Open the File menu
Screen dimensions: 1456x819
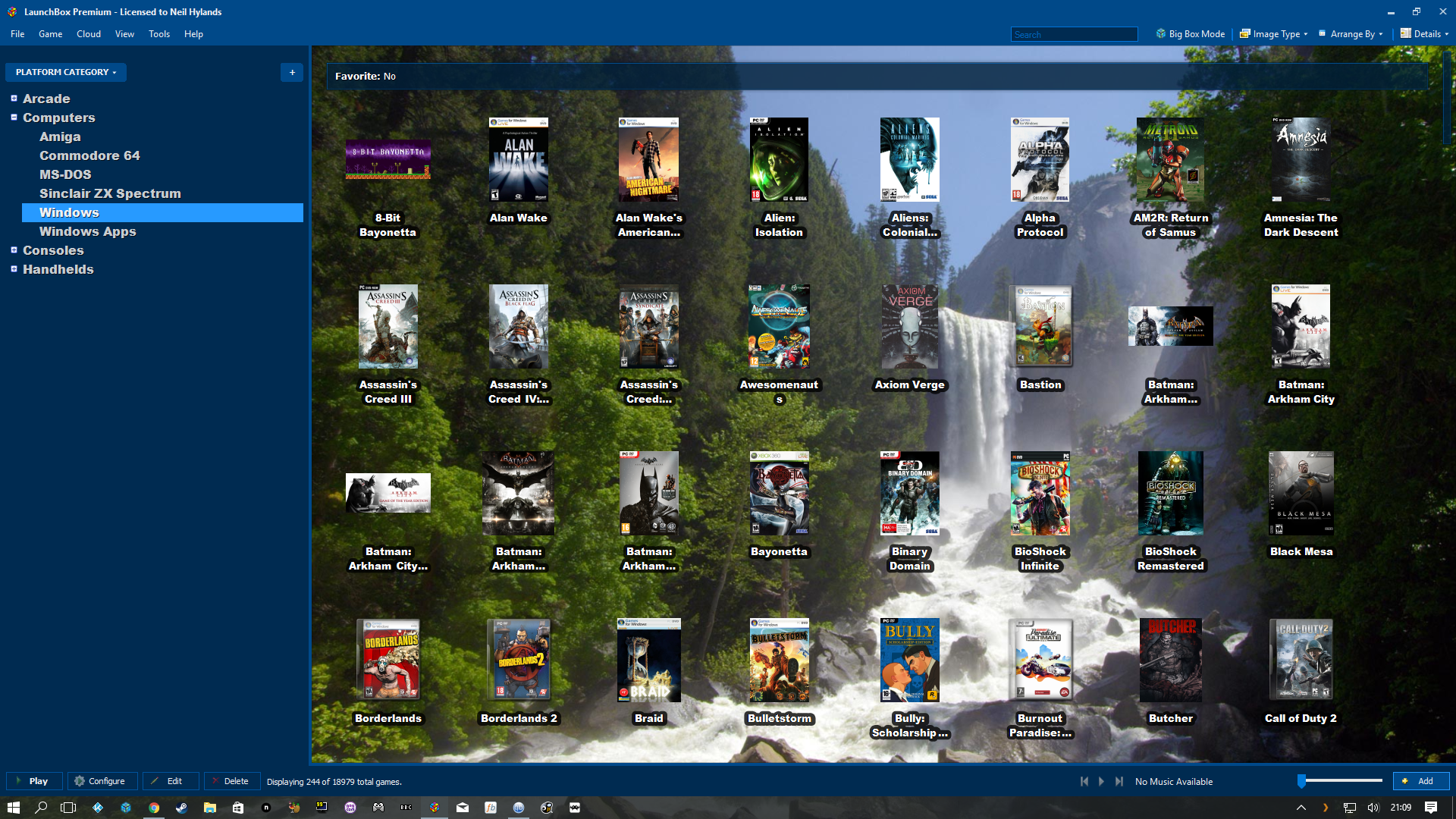(x=17, y=34)
